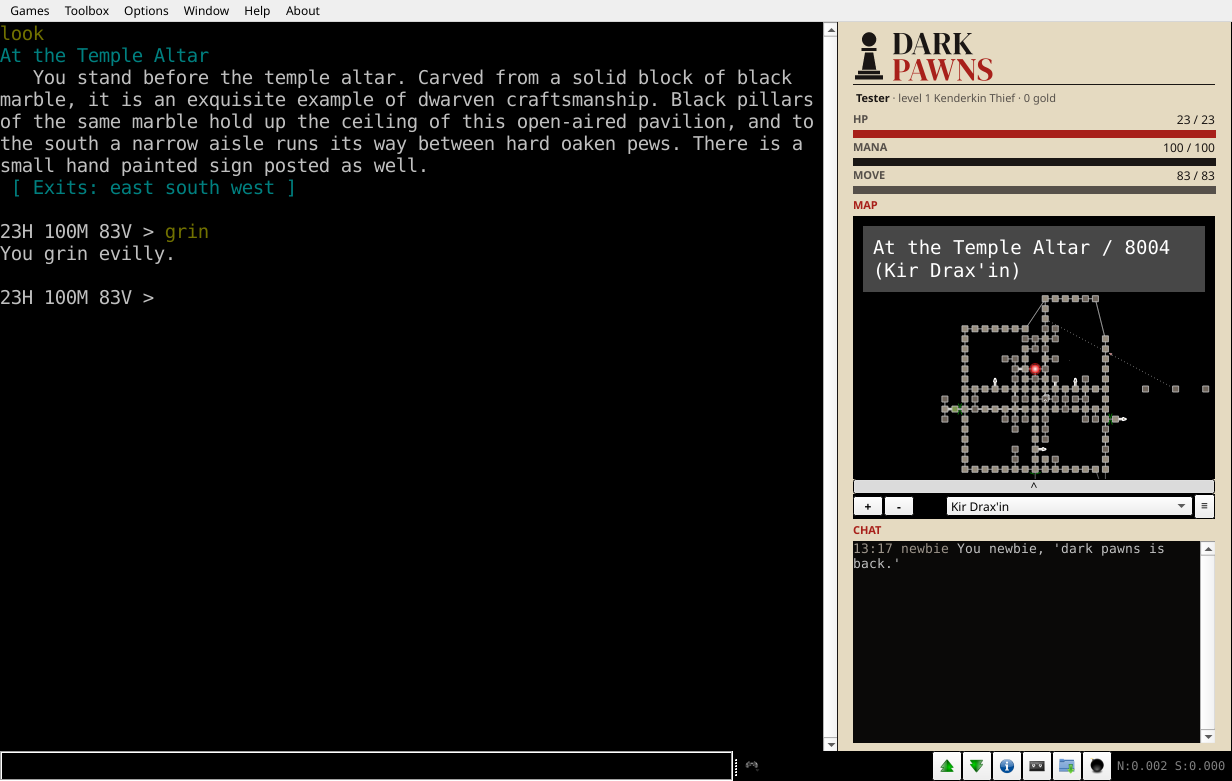Screen dimensions: 1232x781
Task: Click the '[ Exits: east south west ]' line
Action: point(153,188)
